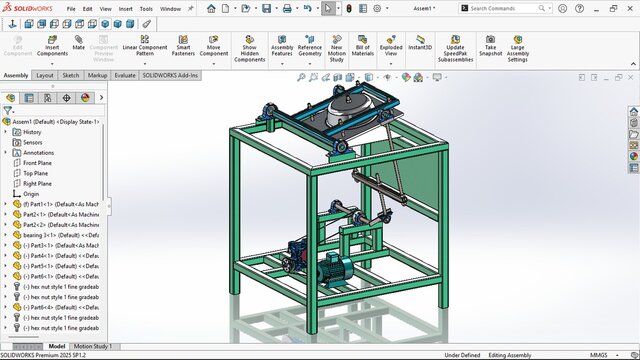The image size is (640, 360).
Task: Start a New Motion Study
Action: (x=337, y=49)
